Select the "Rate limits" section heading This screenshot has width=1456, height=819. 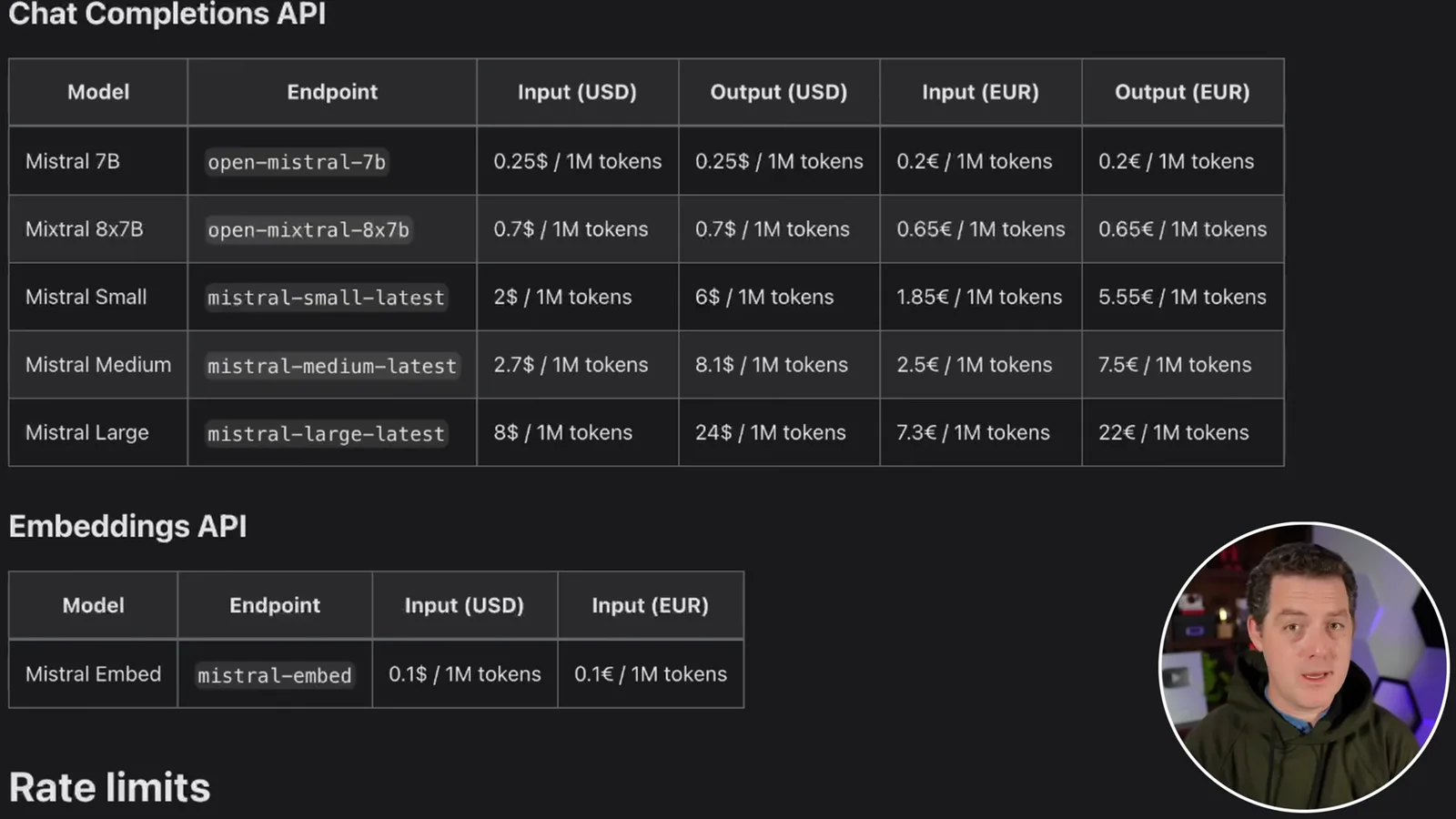point(110,788)
